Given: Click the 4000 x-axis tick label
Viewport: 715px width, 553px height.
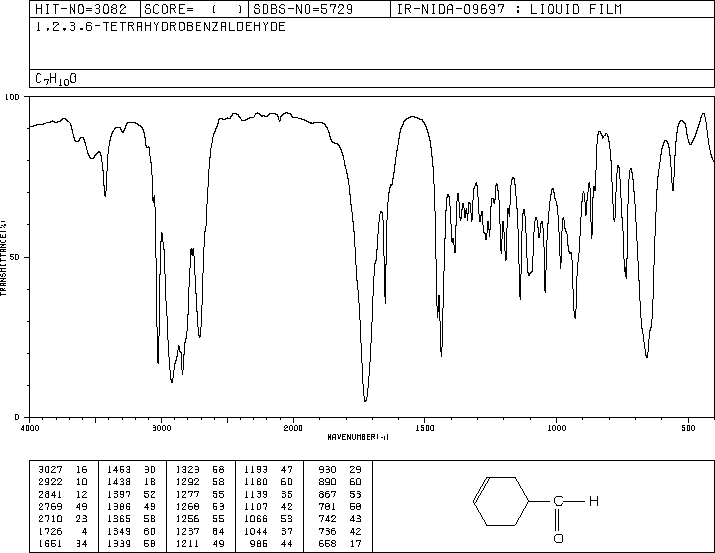Looking at the screenshot, I should (30, 428).
